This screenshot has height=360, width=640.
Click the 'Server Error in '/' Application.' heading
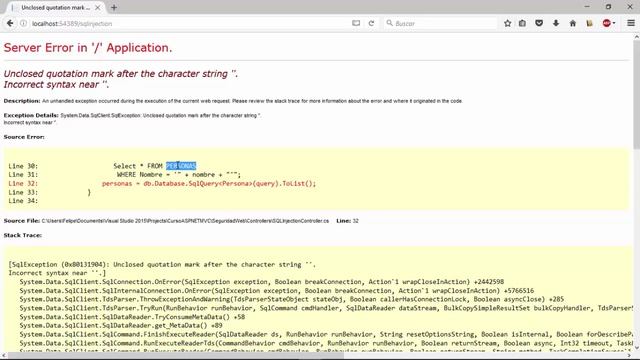(x=88, y=48)
